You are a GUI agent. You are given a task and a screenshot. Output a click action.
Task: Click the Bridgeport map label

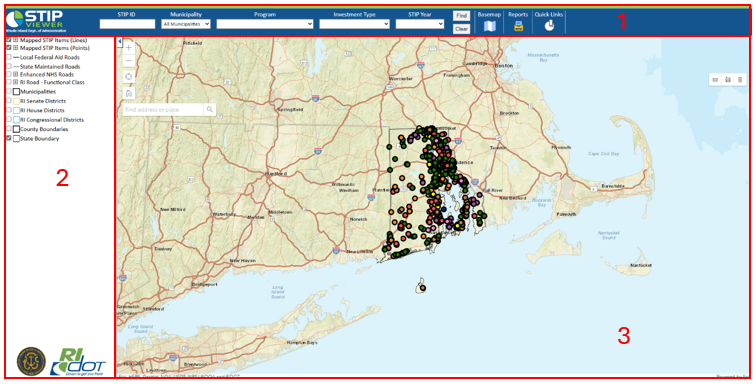(205, 285)
